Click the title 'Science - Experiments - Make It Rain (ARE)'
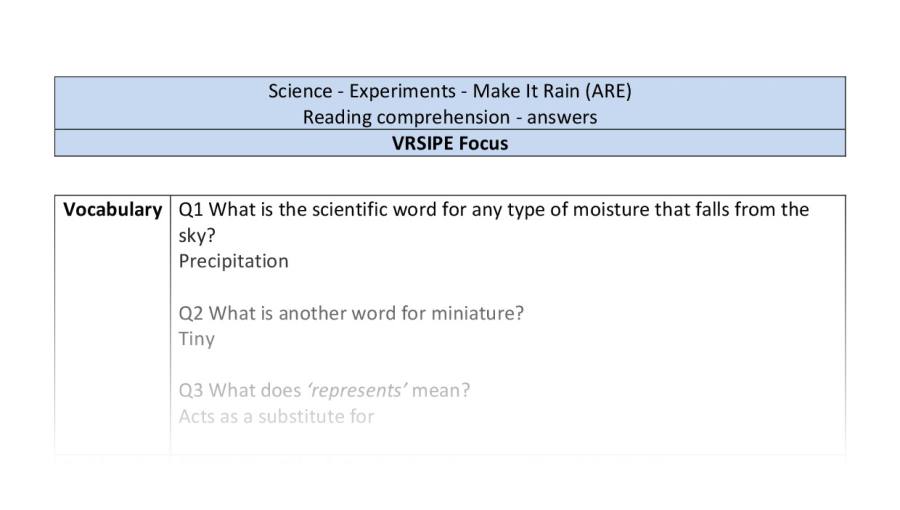 [x=450, y=91]
